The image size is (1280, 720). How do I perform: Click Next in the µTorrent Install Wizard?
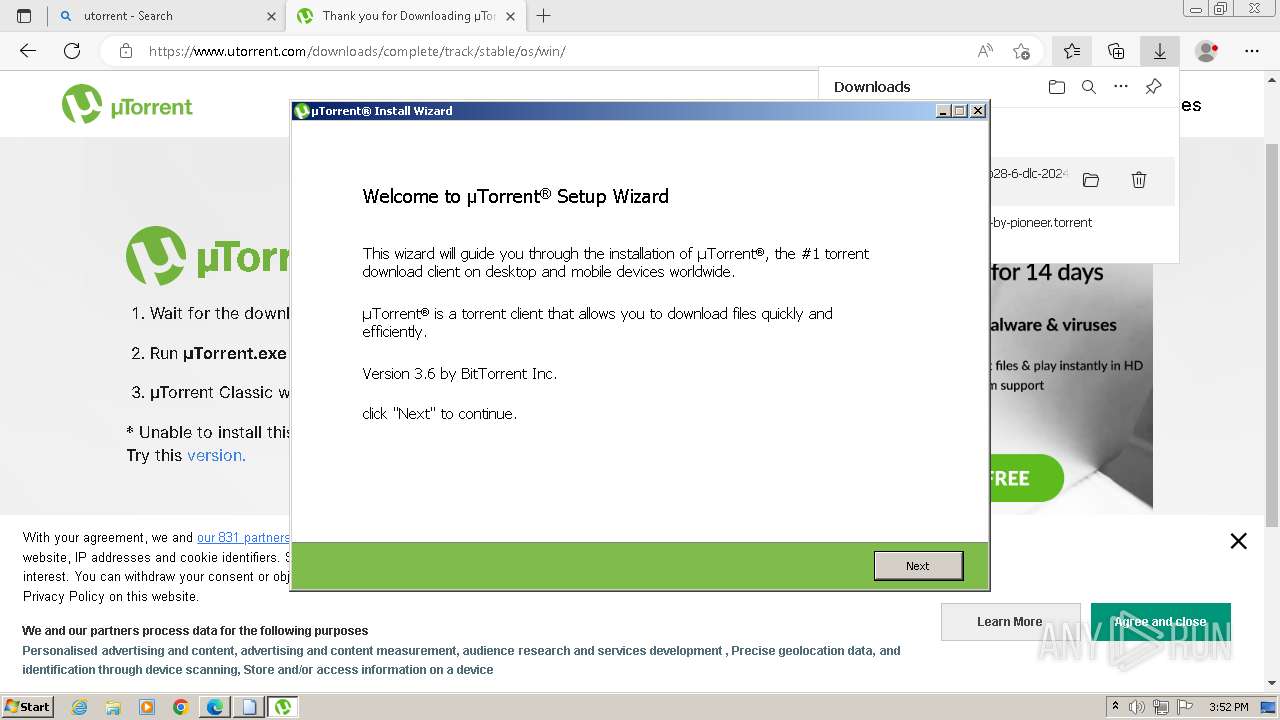pyautogui.click(x=918, y=566)
